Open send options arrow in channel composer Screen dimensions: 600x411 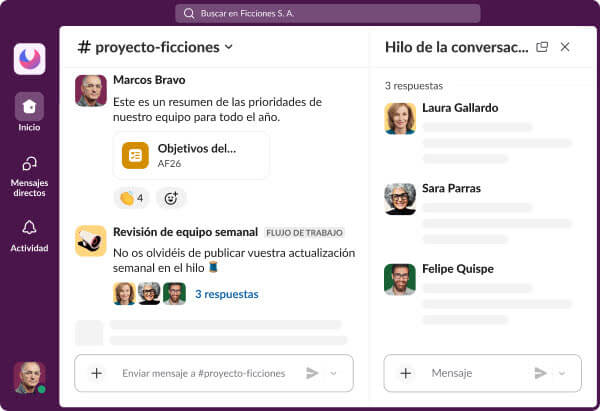[x=334, y=373]
